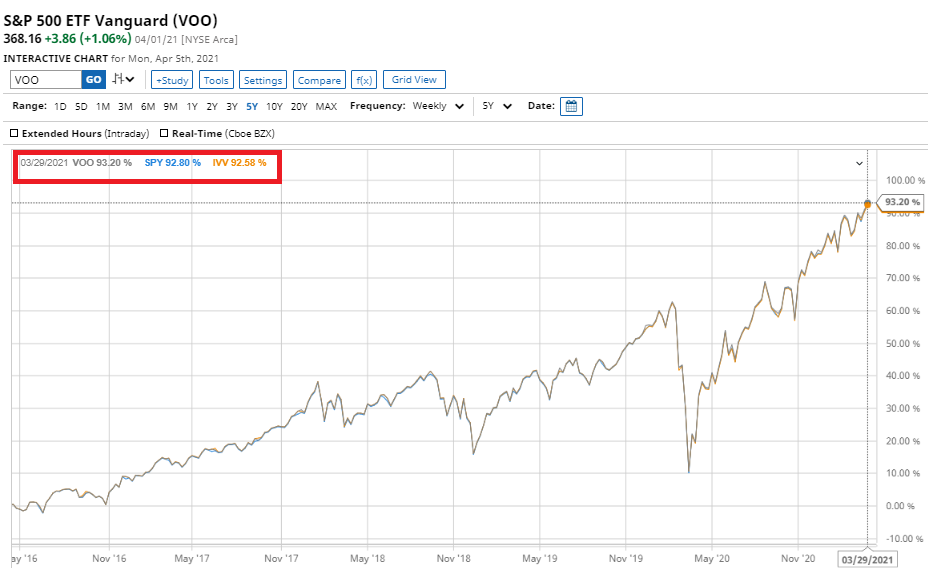Enable the Real-Time Cboe BZX checkbox

tap(164, 133)
